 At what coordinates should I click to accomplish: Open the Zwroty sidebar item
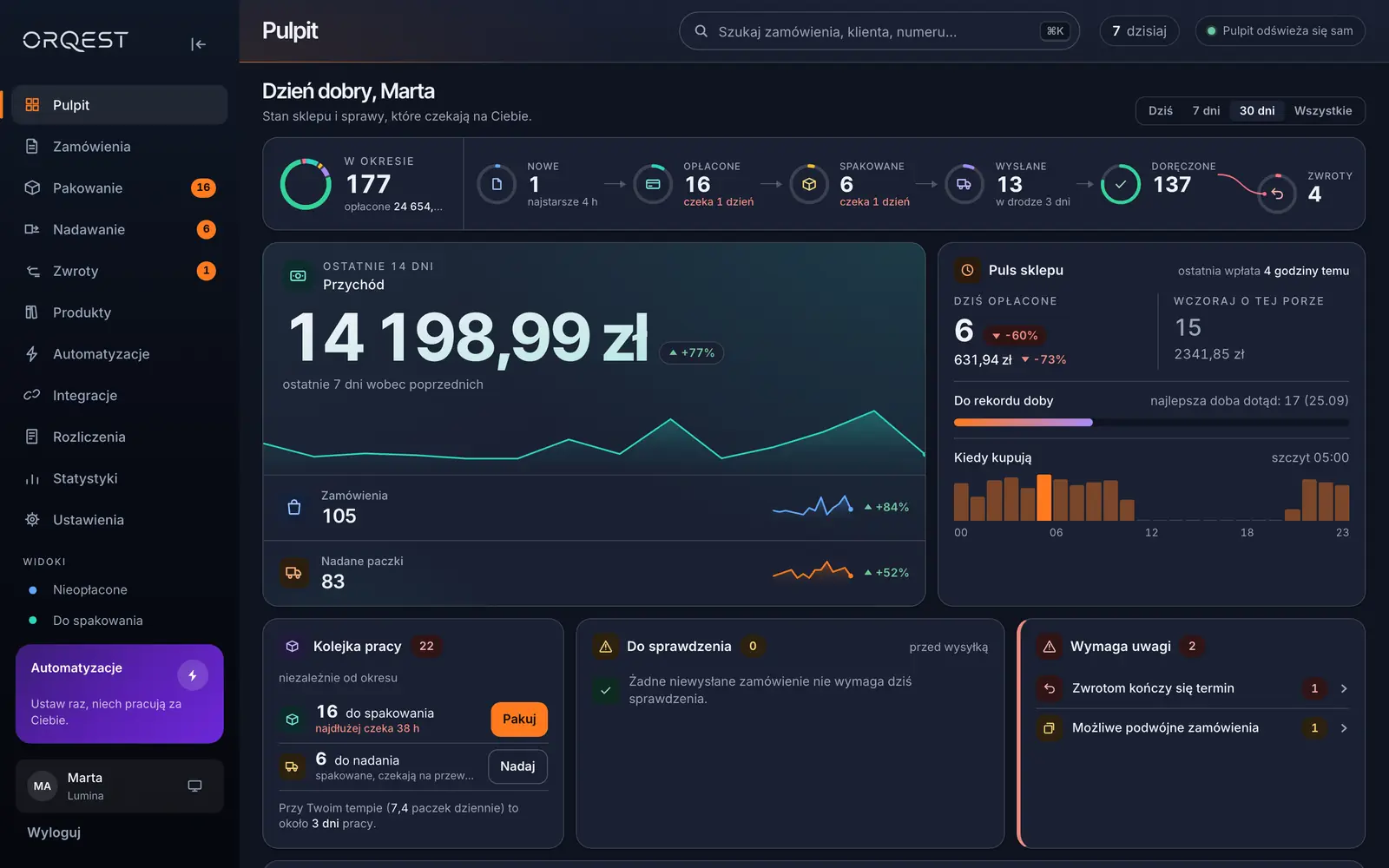[121, 272]
